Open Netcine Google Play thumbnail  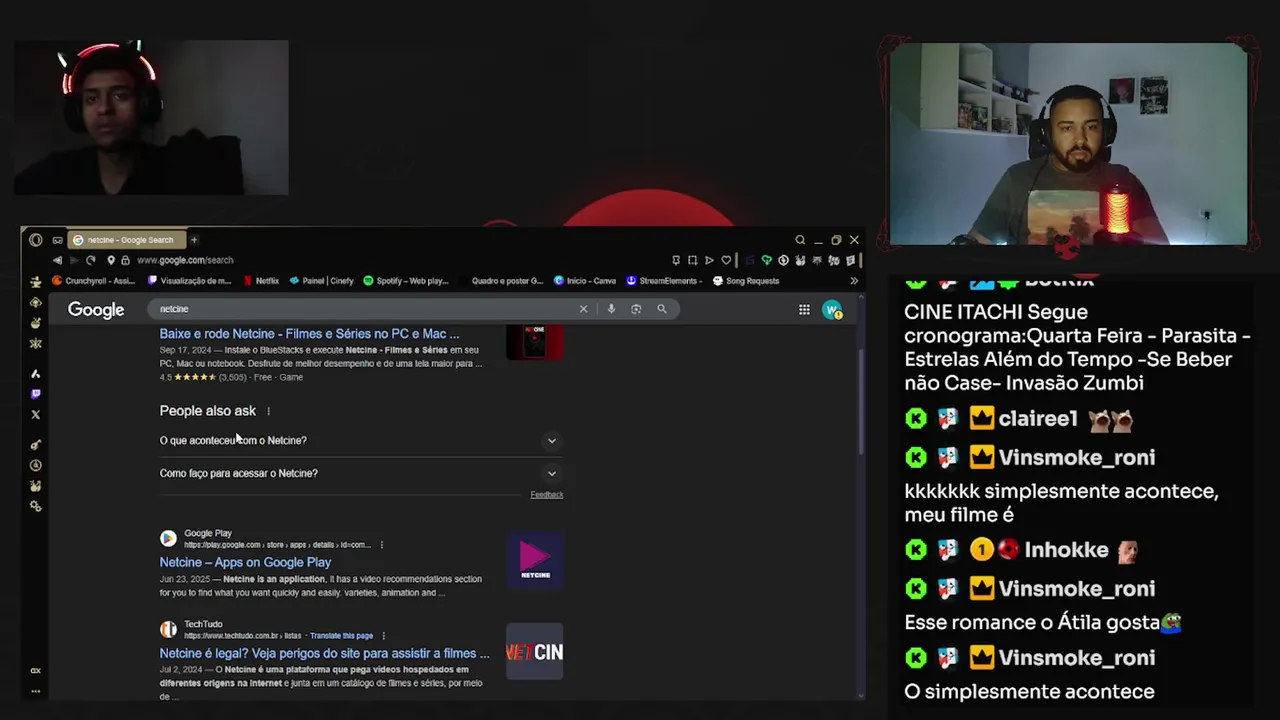coord(535,562)
